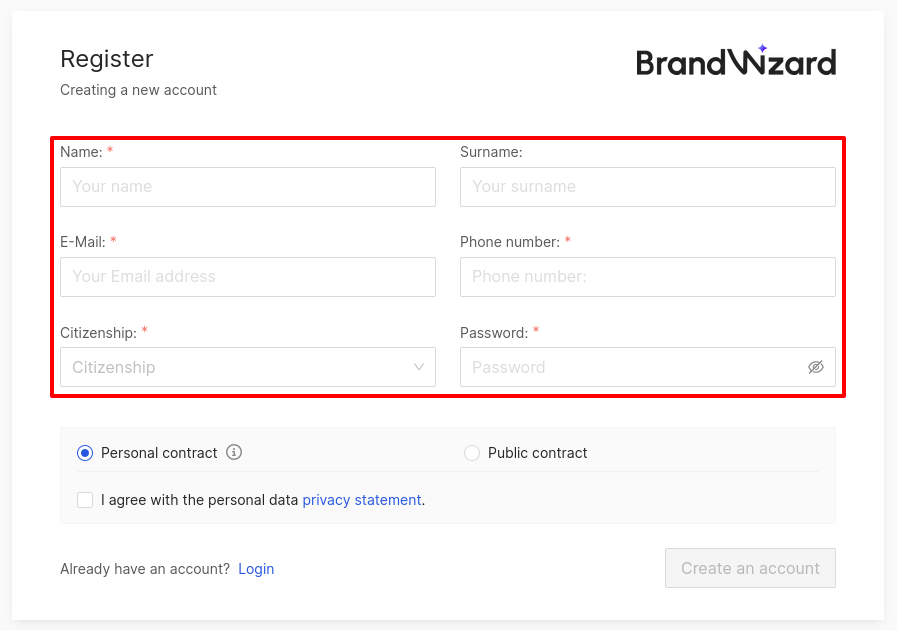
Task: Click the Personal contract label text
Action: [159, 453]
